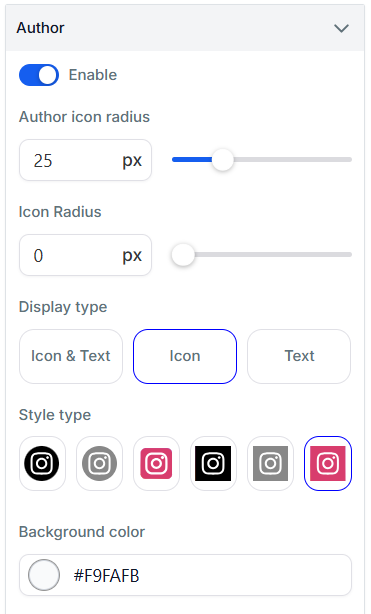Select gray circular Instagram icon style

[x=99, y=463]
